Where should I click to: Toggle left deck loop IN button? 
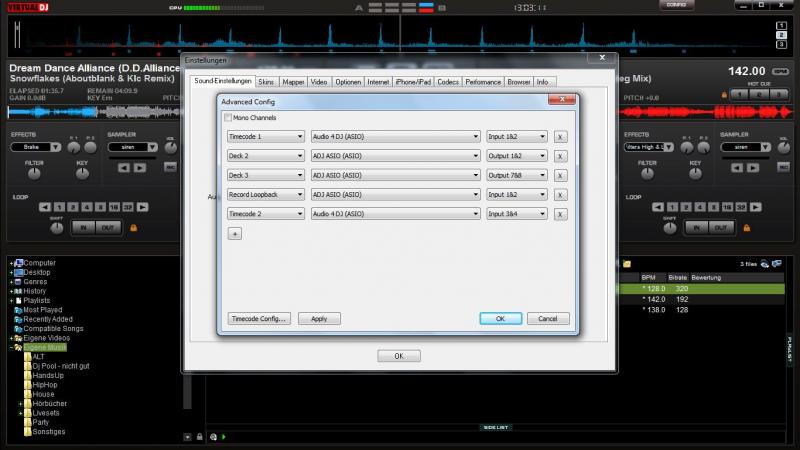[x=83, y=228]
